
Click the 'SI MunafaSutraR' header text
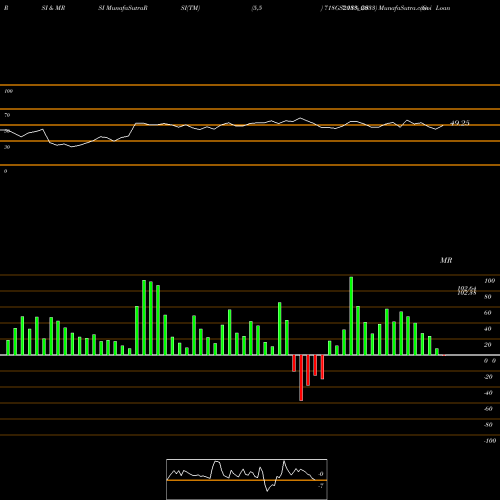click(x=123, y=8)
